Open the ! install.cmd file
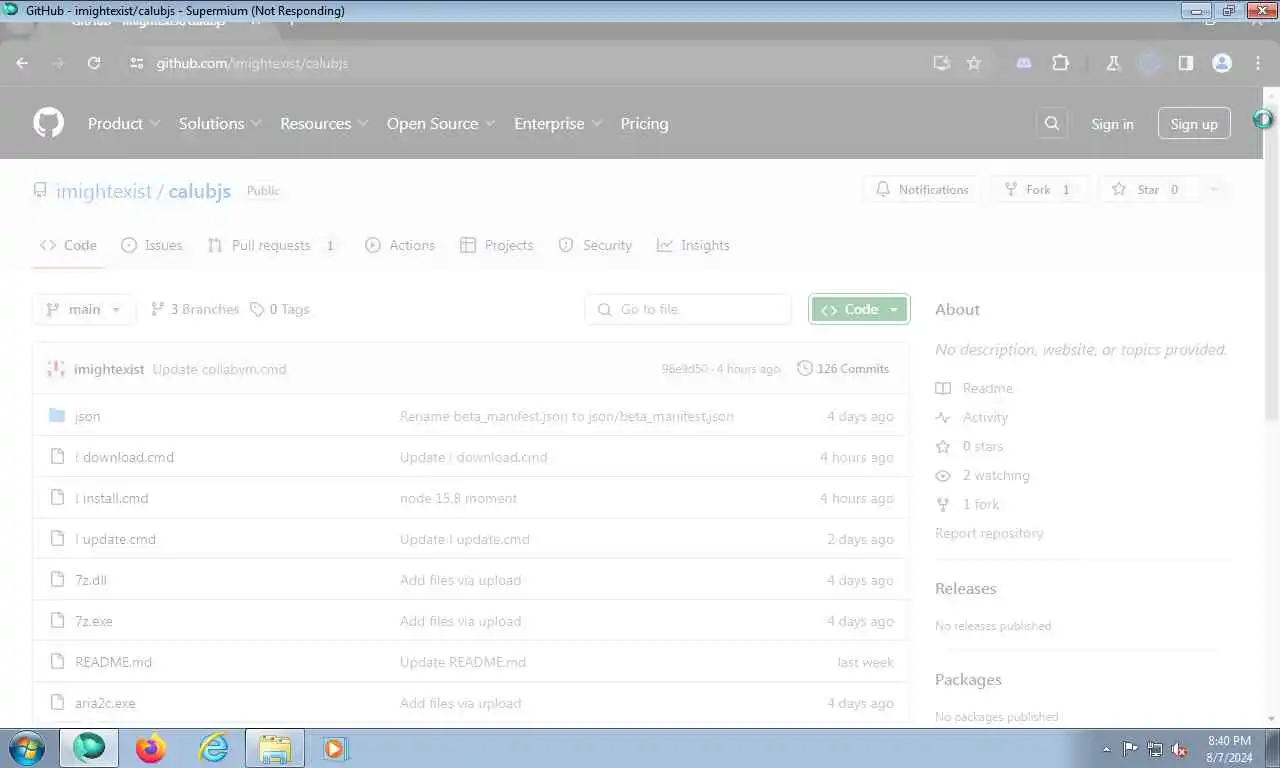This screenshot has width=1280, height=768. pos(112,498)
